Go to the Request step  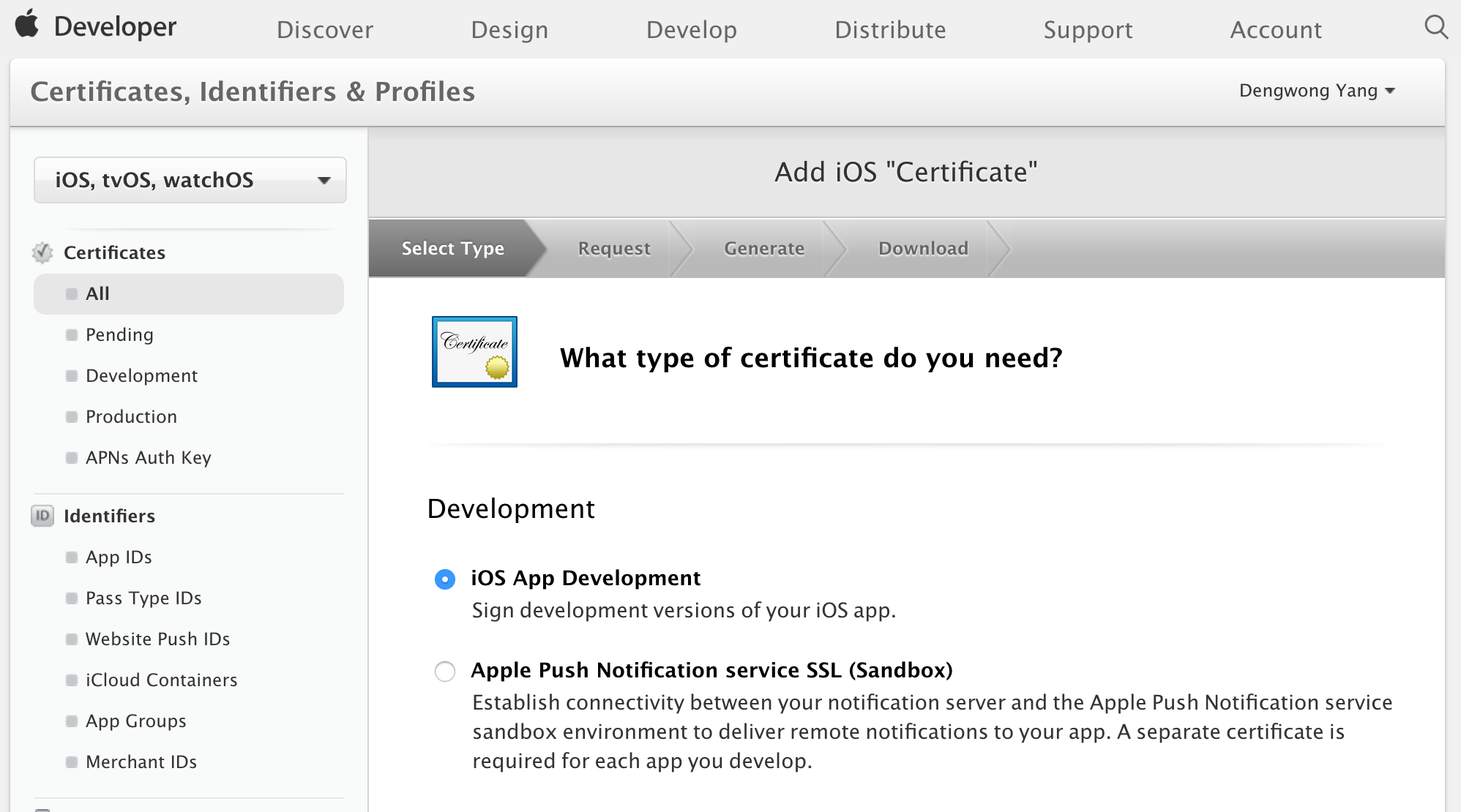(614, 248)
